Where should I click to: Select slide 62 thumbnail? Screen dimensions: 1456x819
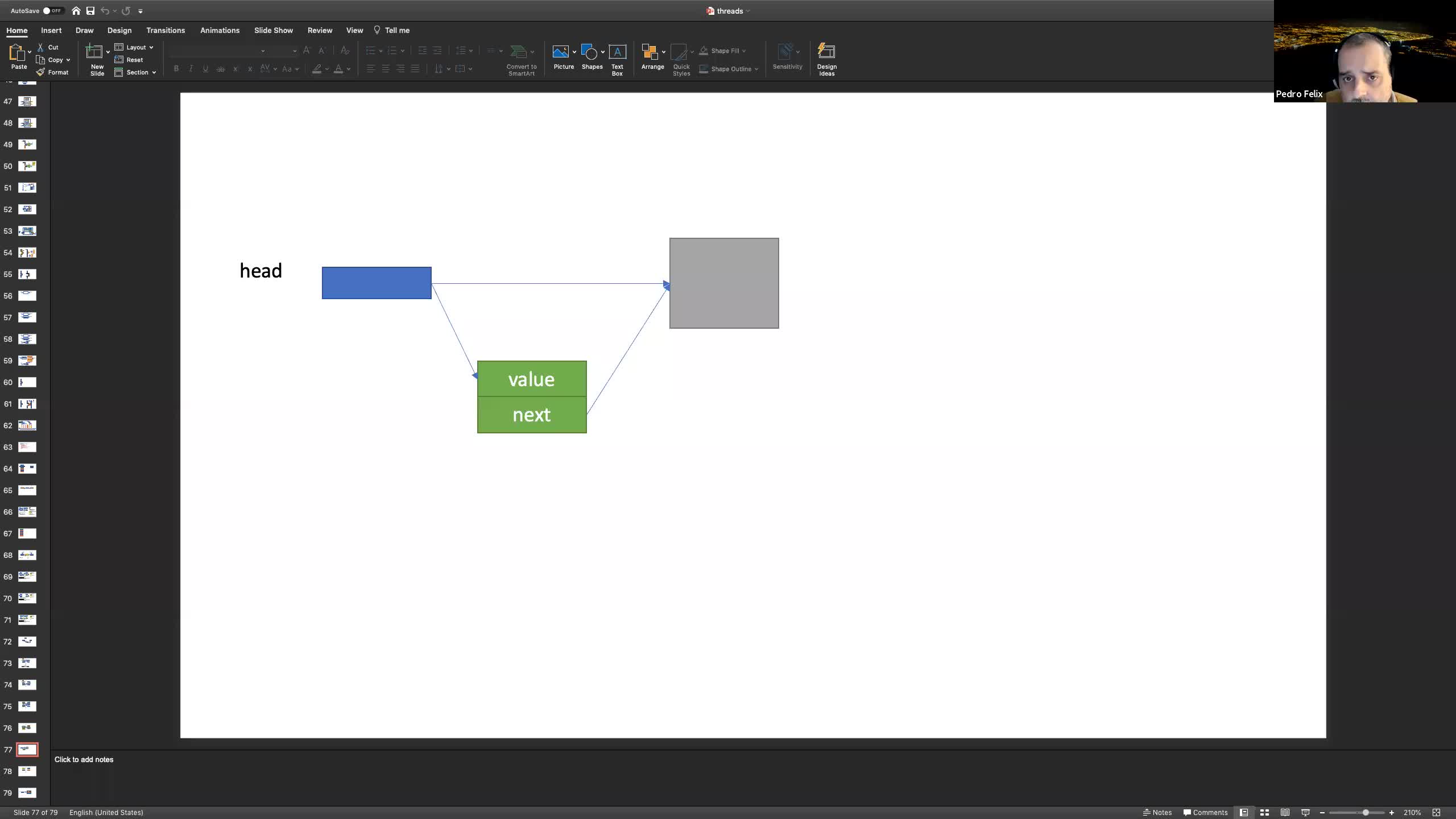click(27, 425)
